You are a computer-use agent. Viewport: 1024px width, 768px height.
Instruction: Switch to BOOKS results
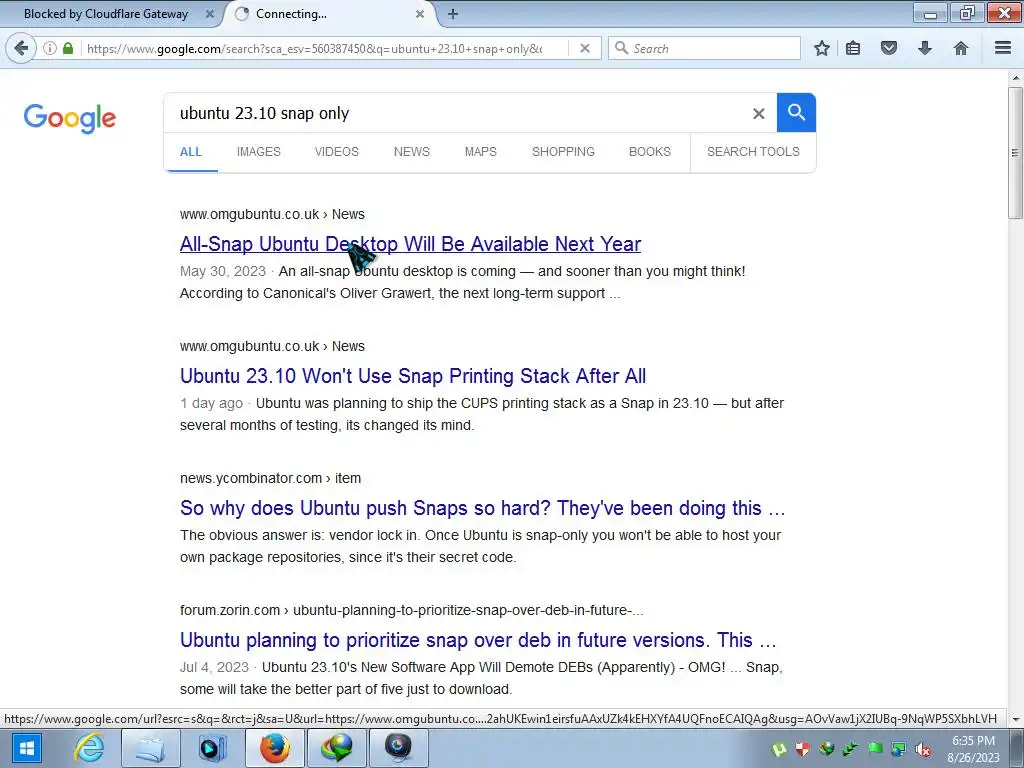[650, 152]
